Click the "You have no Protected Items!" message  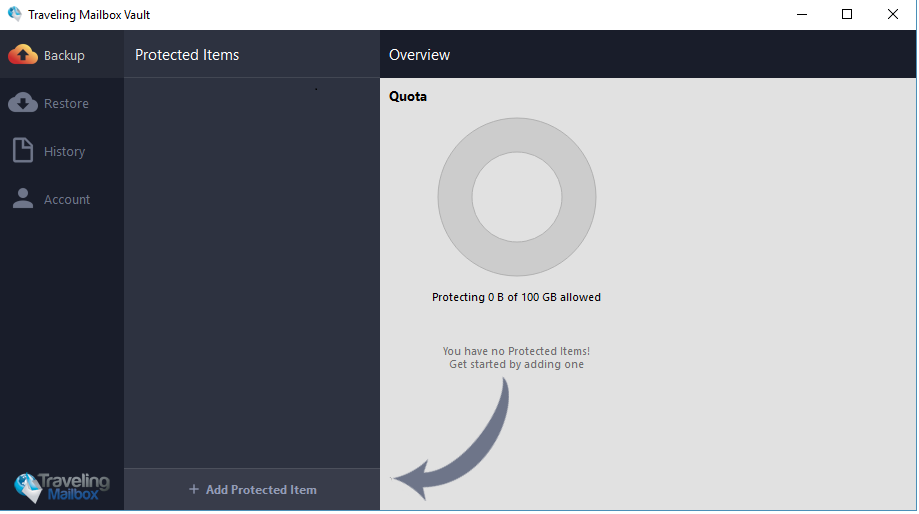[x=516, y=352]
